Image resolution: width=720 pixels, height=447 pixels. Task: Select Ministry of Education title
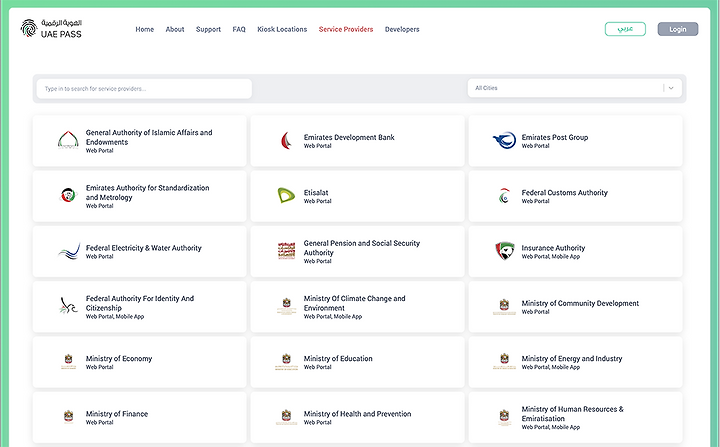tap(338, 358)
